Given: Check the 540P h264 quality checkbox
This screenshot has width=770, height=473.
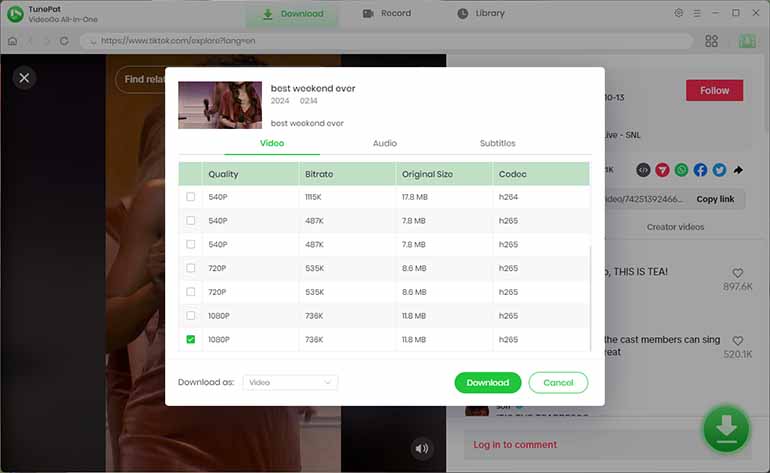Looking at the screenshot, I should tap(191, 197).
